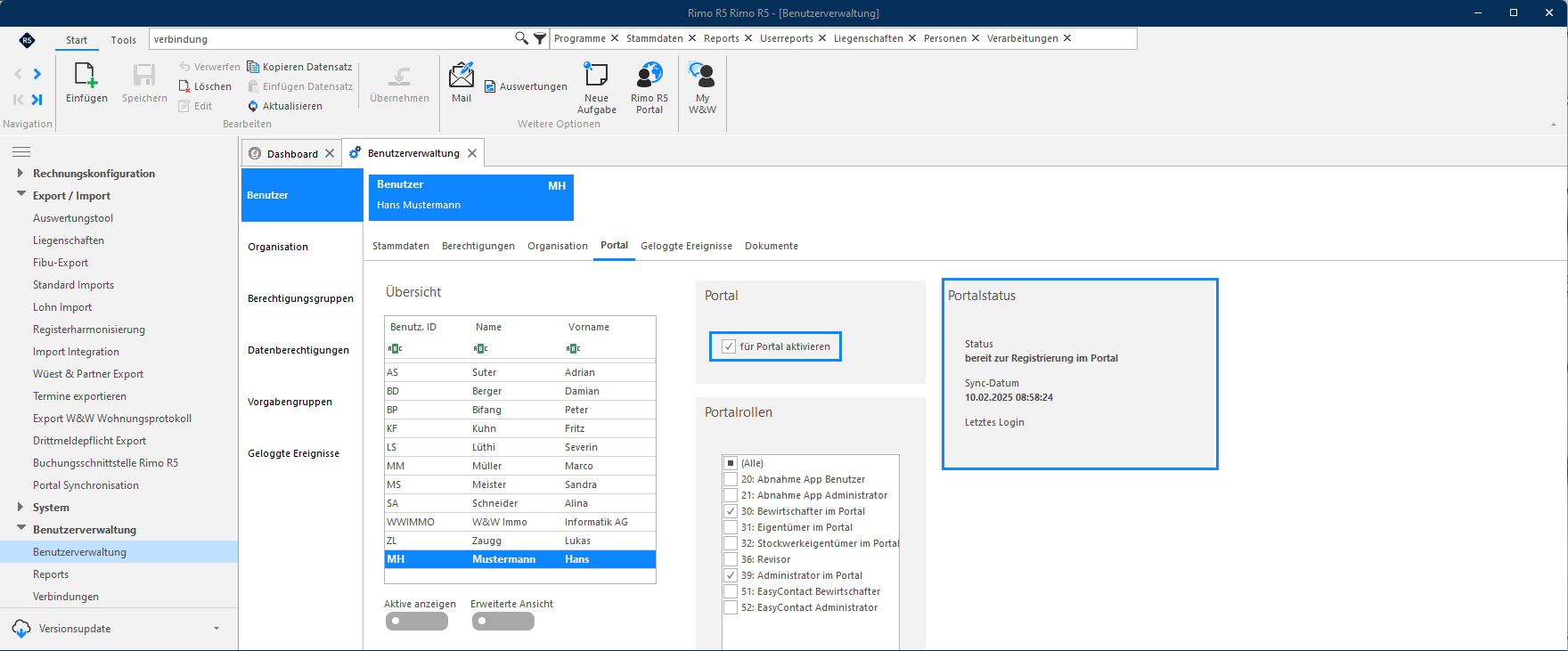Click the search field containing 'verbindung'

pos(330,39)
